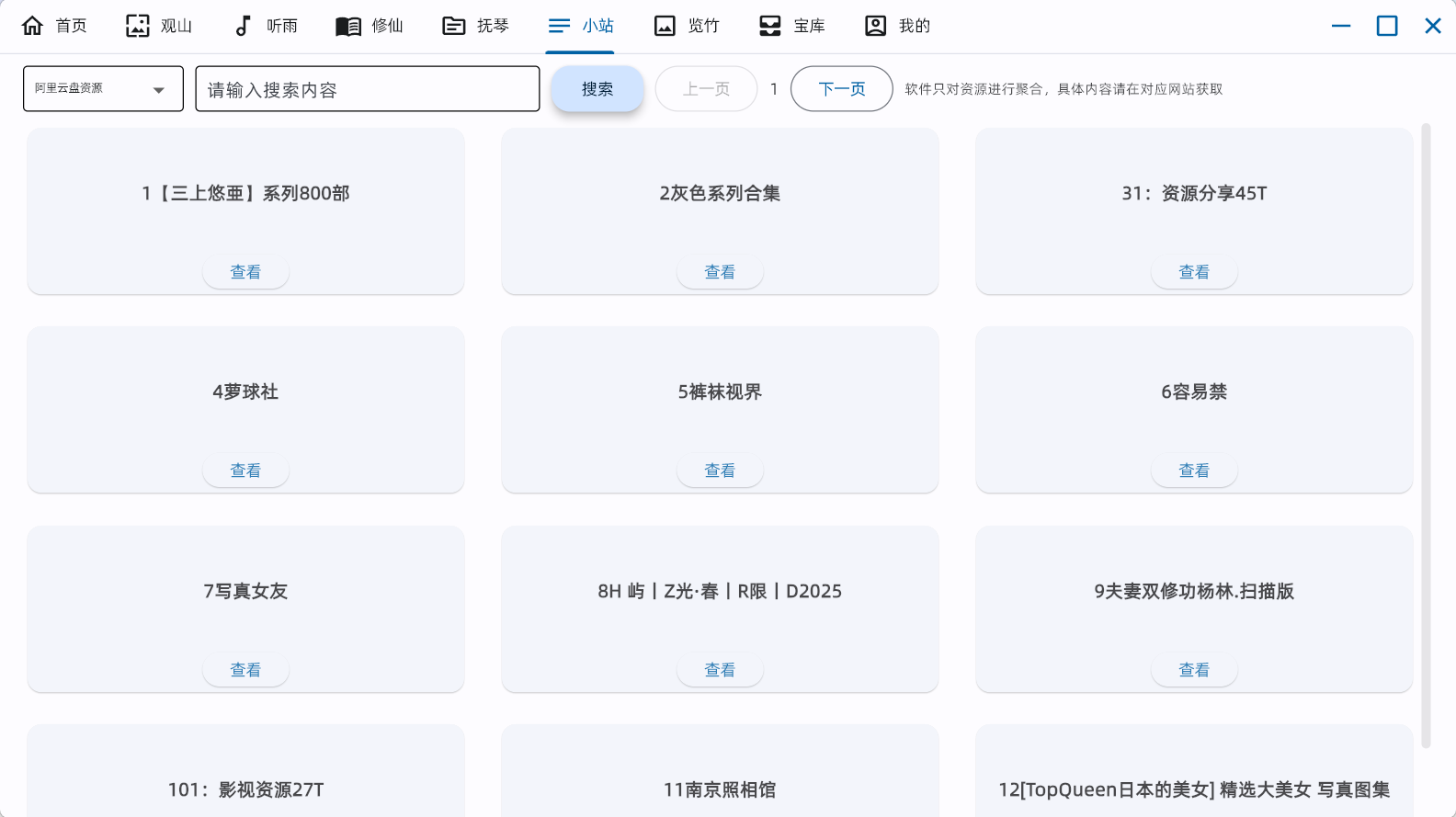Click the 抚琴 card icon

click(454, 26)
